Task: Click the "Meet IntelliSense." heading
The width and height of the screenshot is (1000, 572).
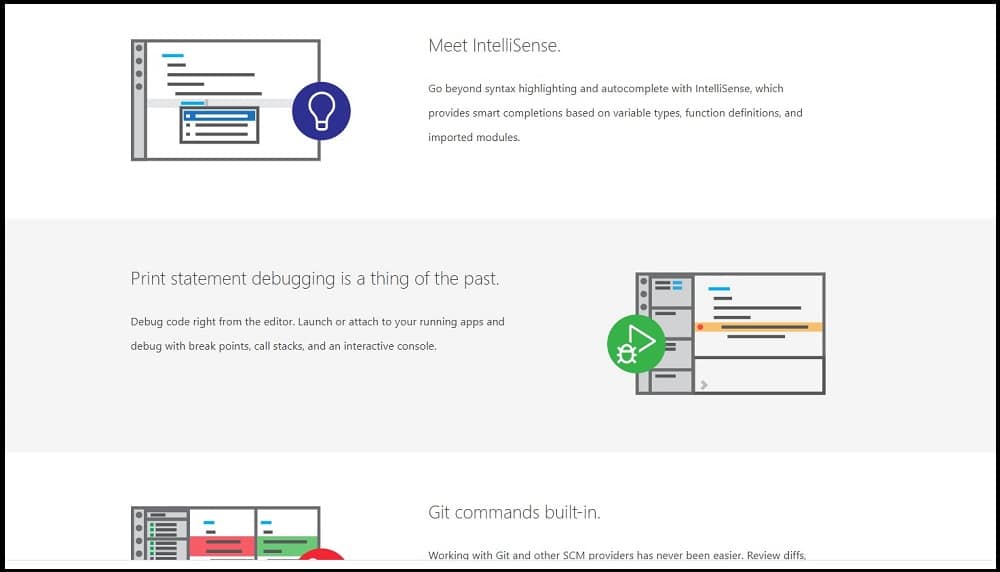Action: point(494,45)
